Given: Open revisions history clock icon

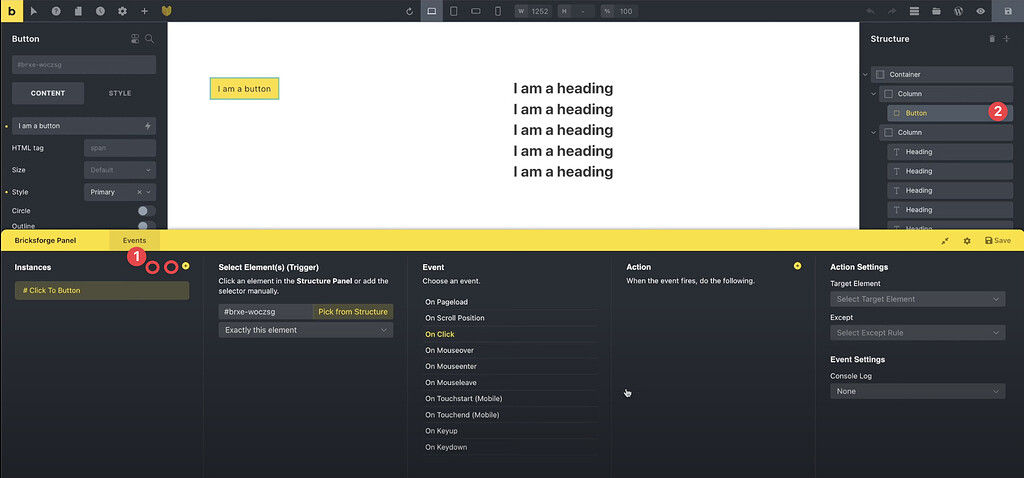Looking at the screenshot, I should pyautogui.click(x=100, y=11).
